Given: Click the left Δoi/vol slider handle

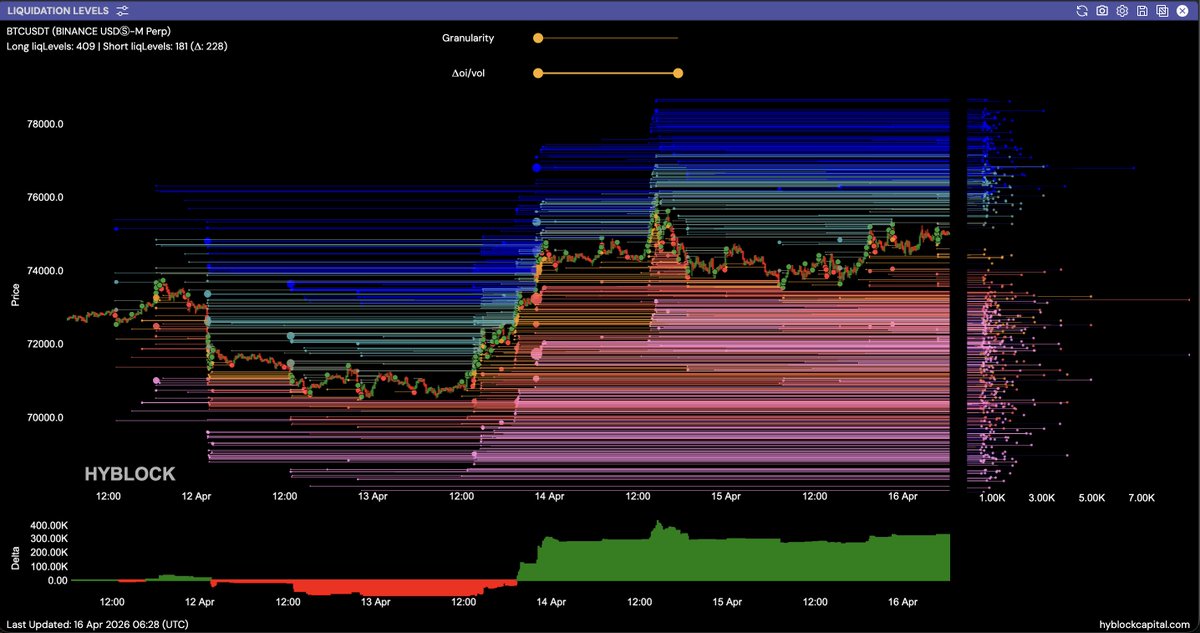Looking at the screenshot, I should pyautogui.click(x=538, y=73).
